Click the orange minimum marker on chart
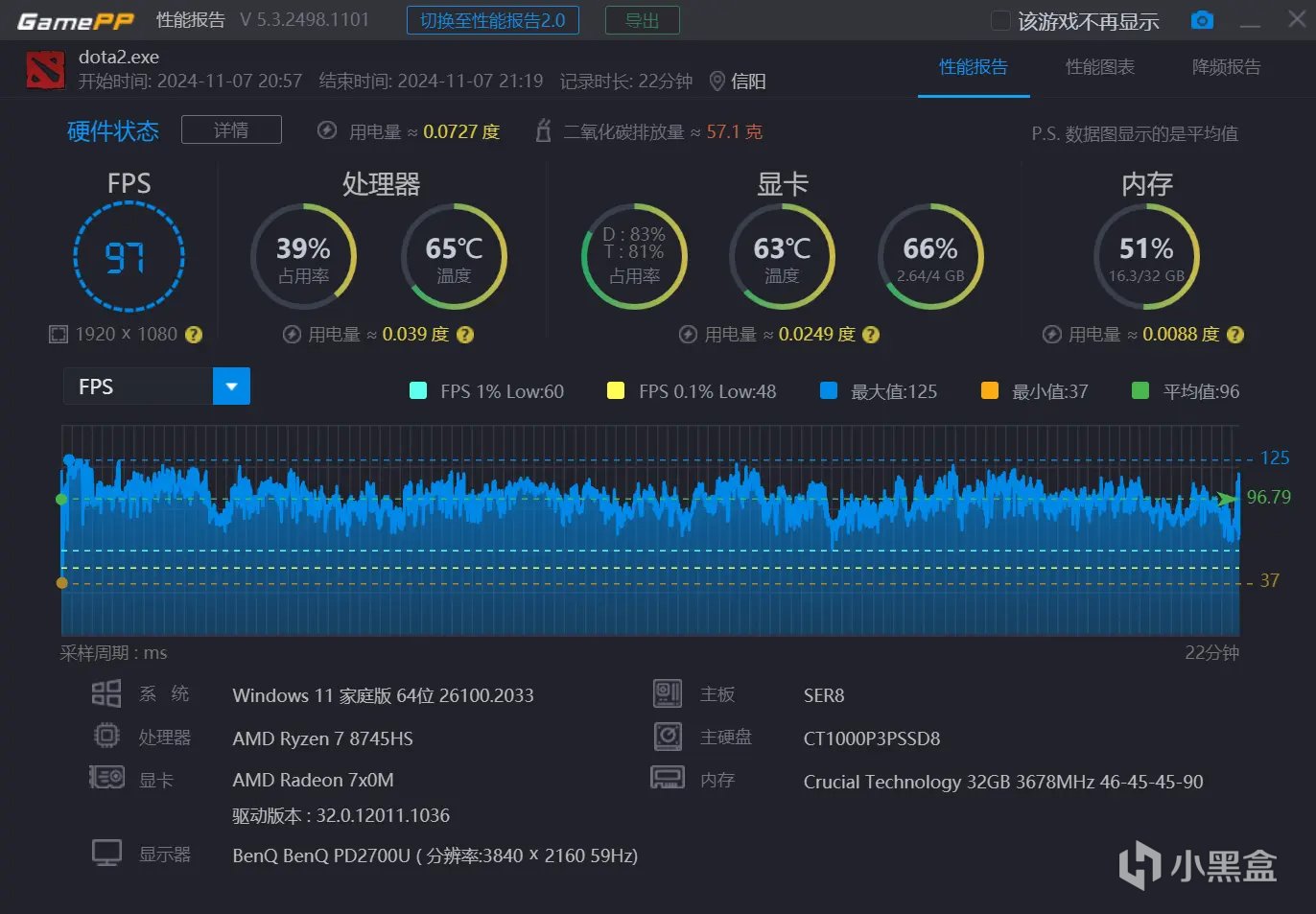1316x914 pixels. coord(62,582)
